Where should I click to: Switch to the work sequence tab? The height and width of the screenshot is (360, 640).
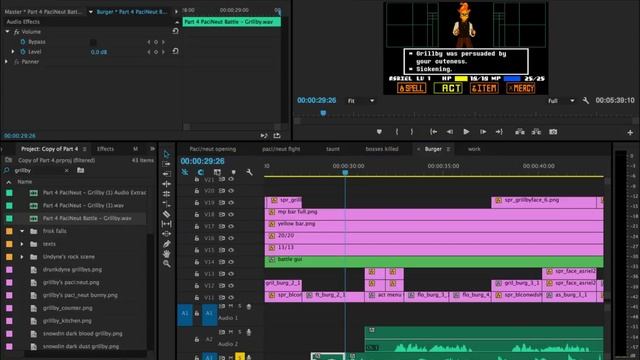pyautogui.click(x=474, y=149)
